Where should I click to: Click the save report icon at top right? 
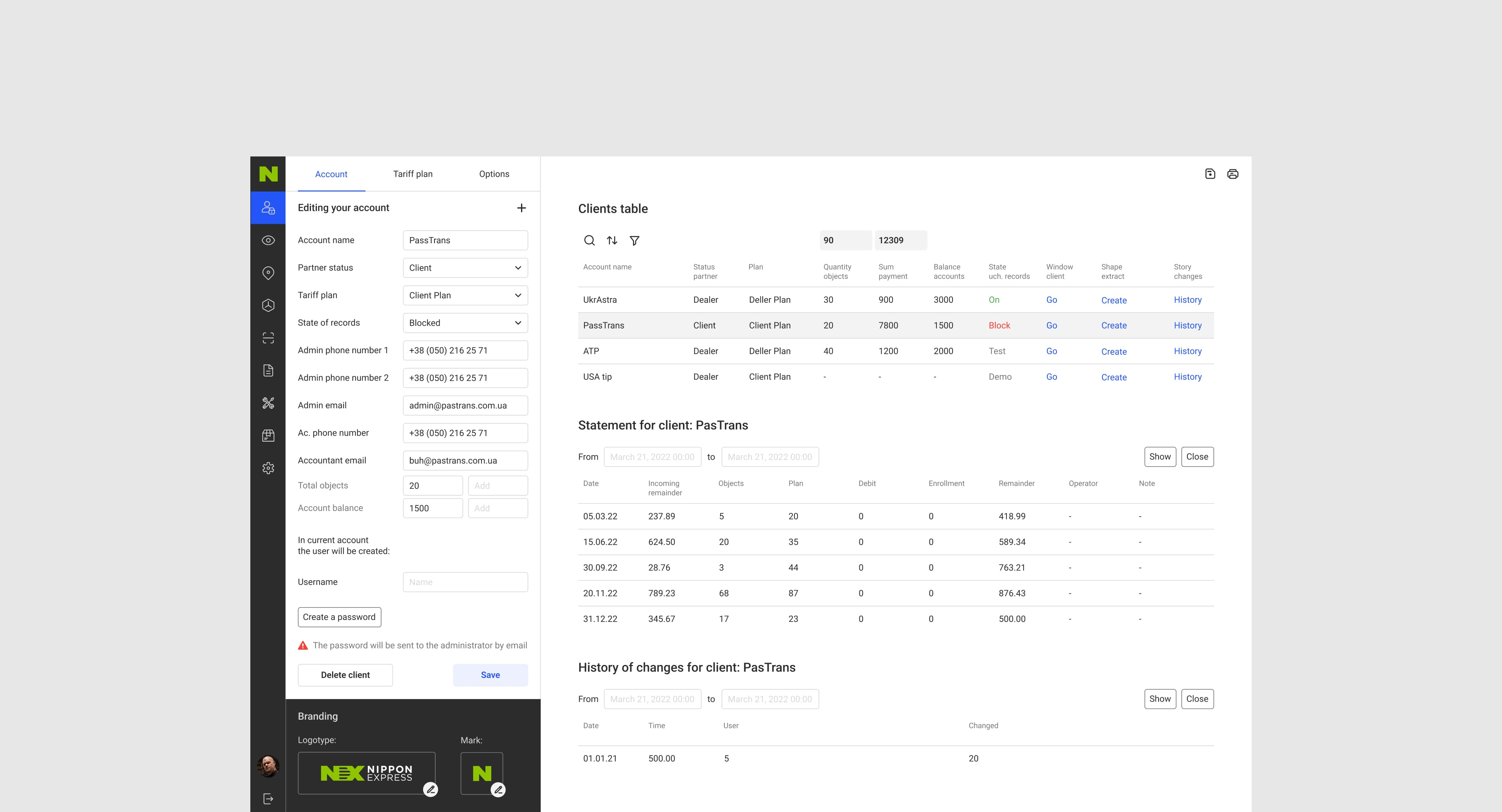click(x=1210, y=174)
